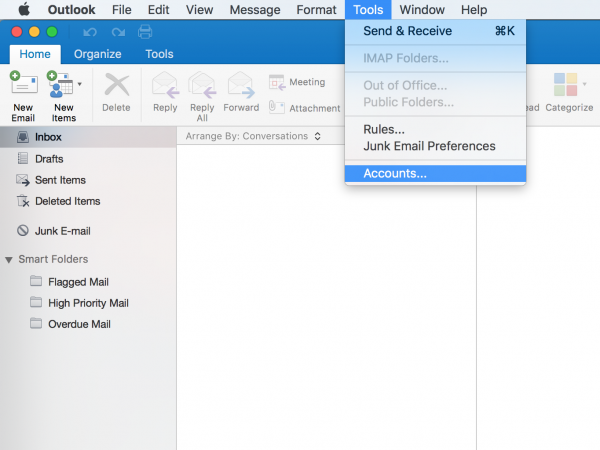The image size is (600, 450).
Task: Open the Edit menu
Action: point(158,10)
